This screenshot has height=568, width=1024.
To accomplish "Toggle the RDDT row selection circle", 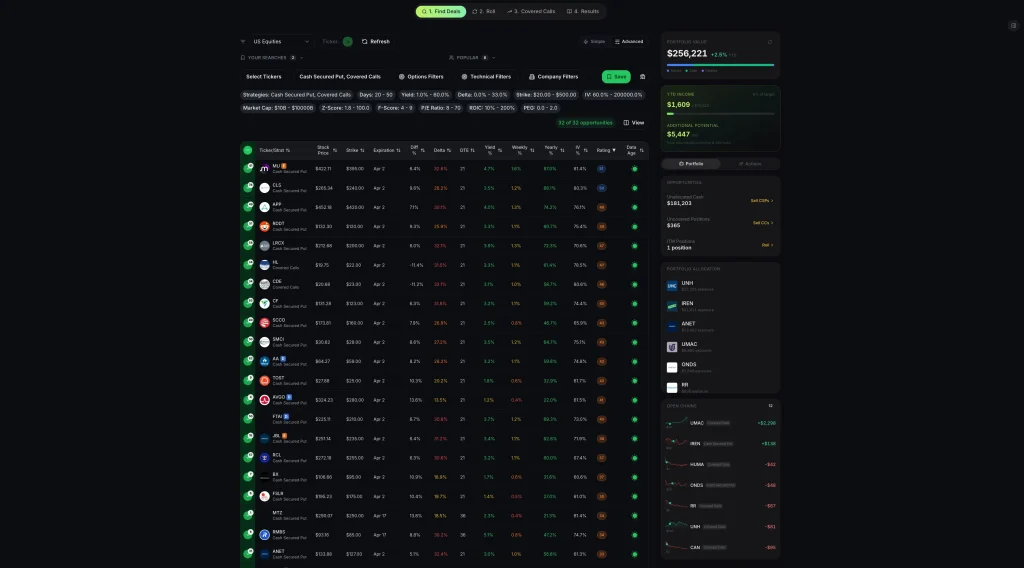I will pos(248,227).
